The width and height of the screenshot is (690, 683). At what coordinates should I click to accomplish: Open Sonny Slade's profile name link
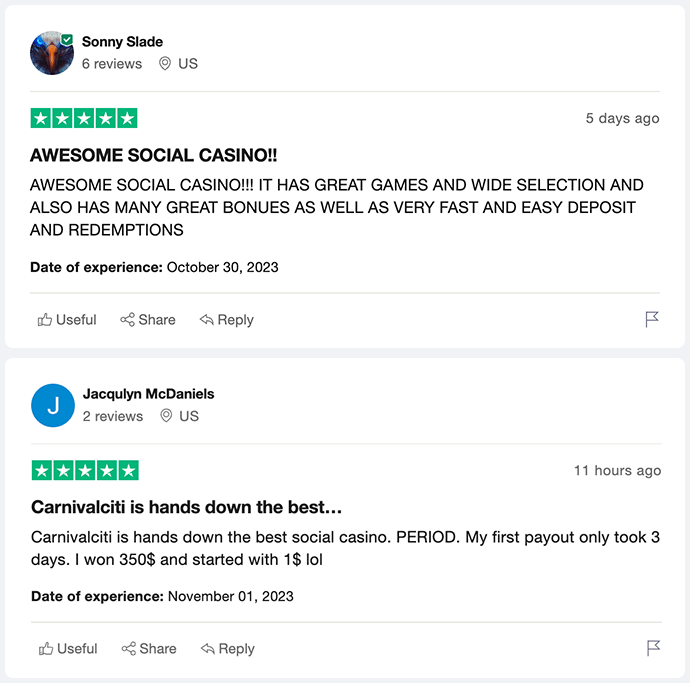(122, 42)
